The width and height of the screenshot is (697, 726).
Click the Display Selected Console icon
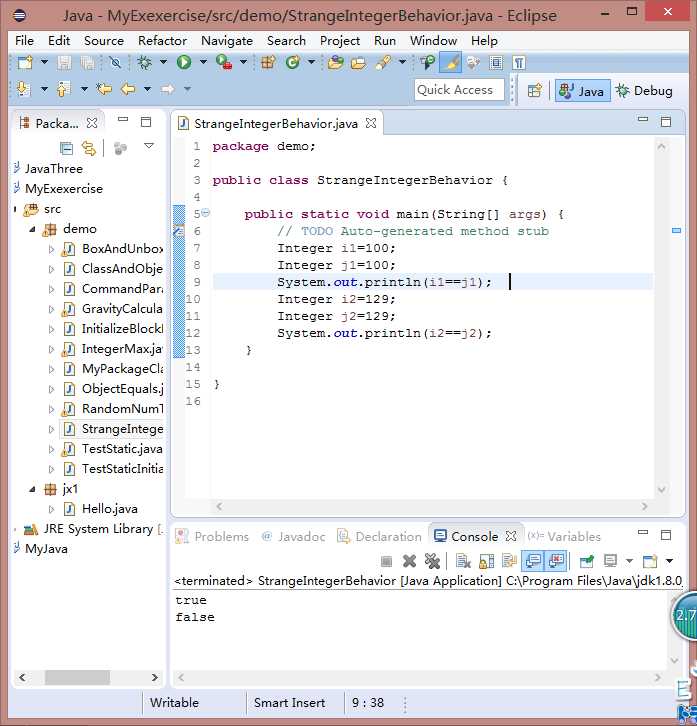610,561
